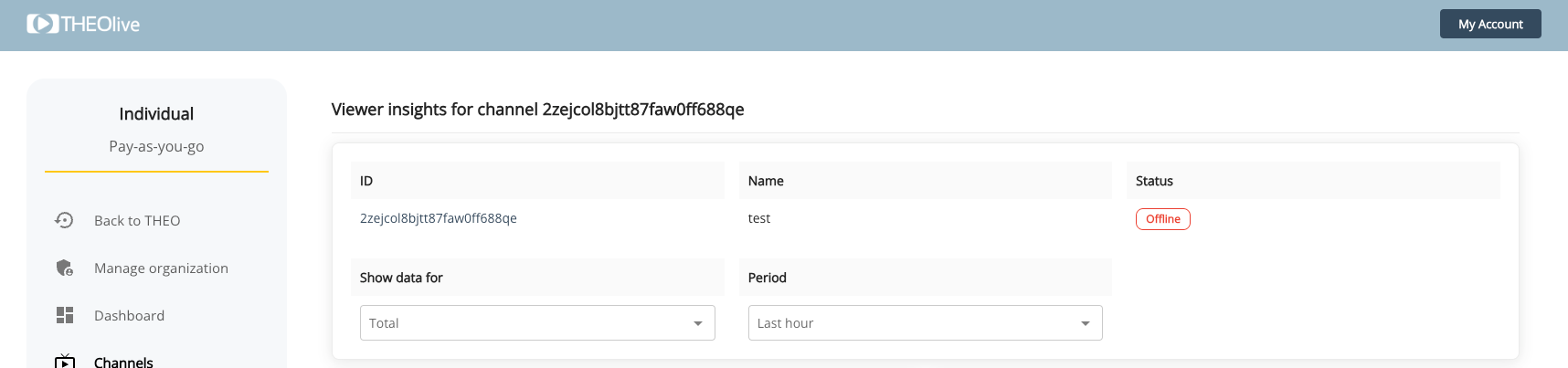
Task: Click the Individual plan title
Action: pyautogui.click(x=156, y=114)
